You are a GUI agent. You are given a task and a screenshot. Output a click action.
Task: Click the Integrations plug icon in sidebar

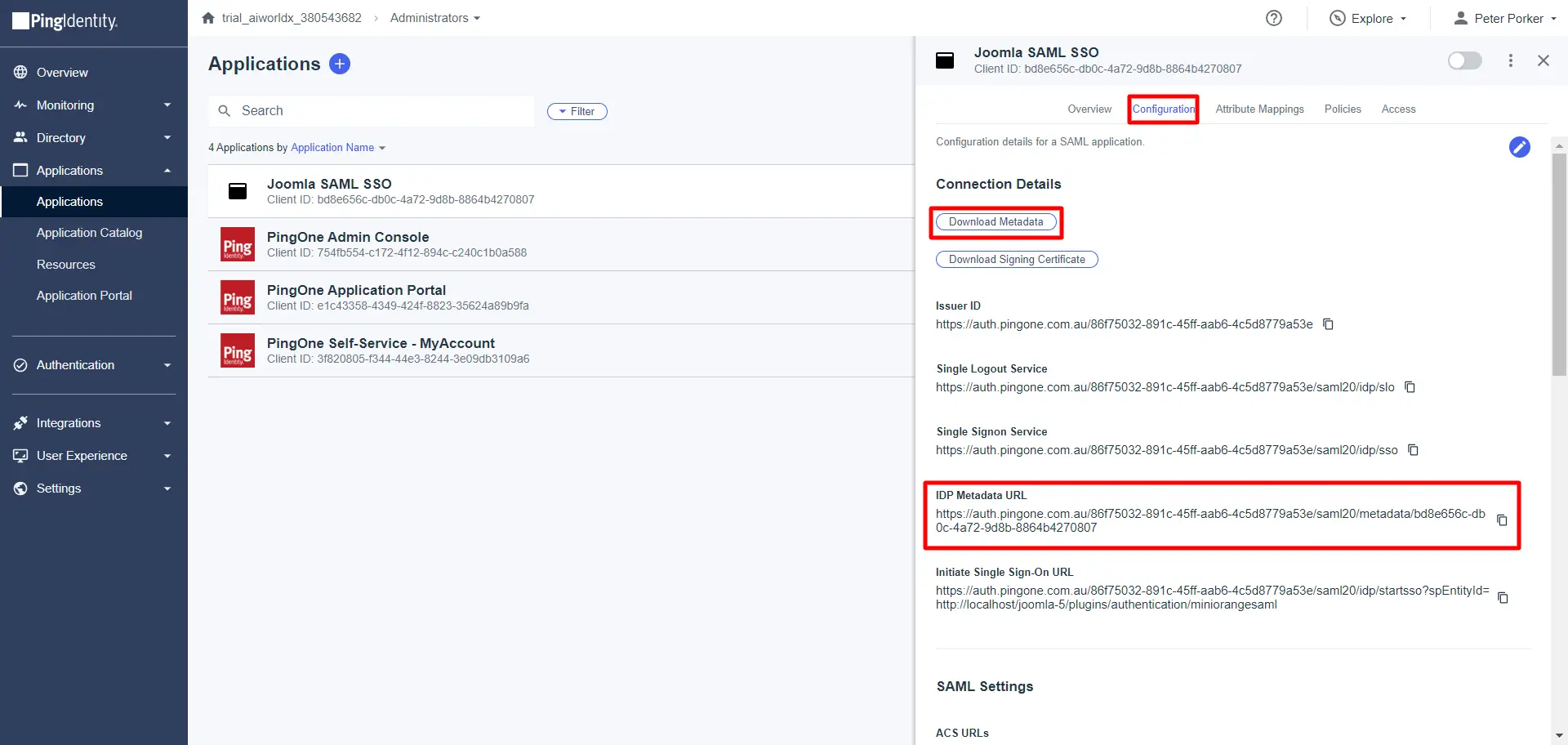20,423
